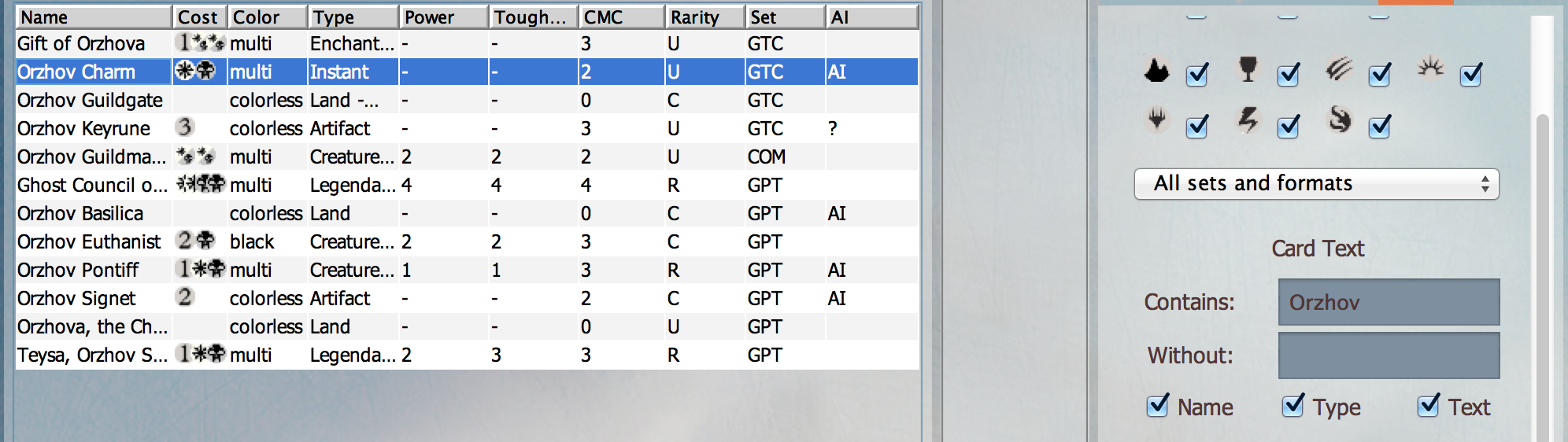The width and height of the screenshot is (1568, 442).
Task: Click the creature claw-marks type icon
Action: (x=1338, y=70)
